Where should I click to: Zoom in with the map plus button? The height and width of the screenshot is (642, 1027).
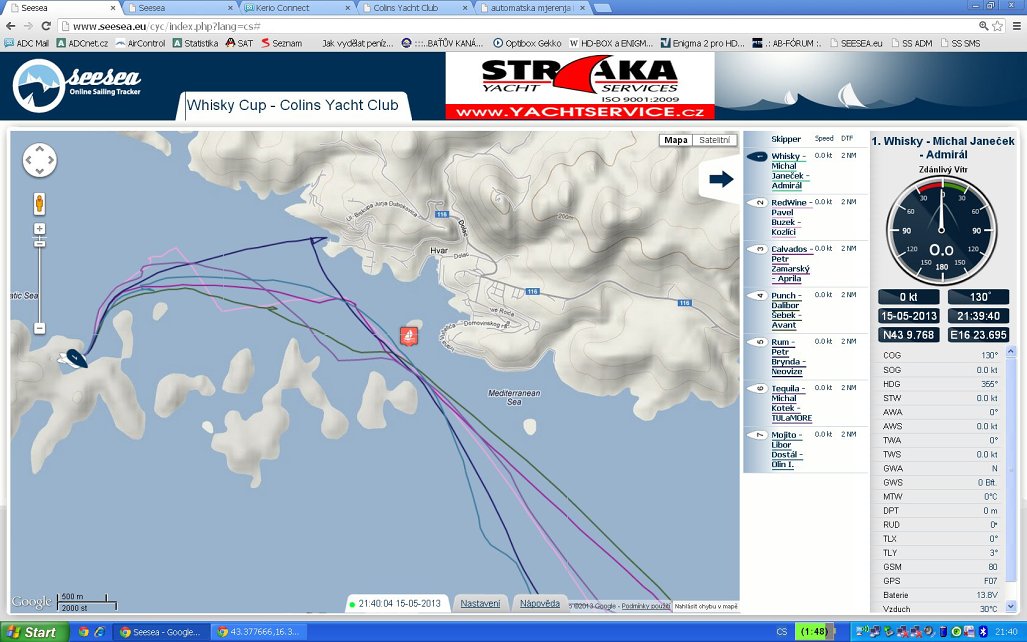(39, 229)
